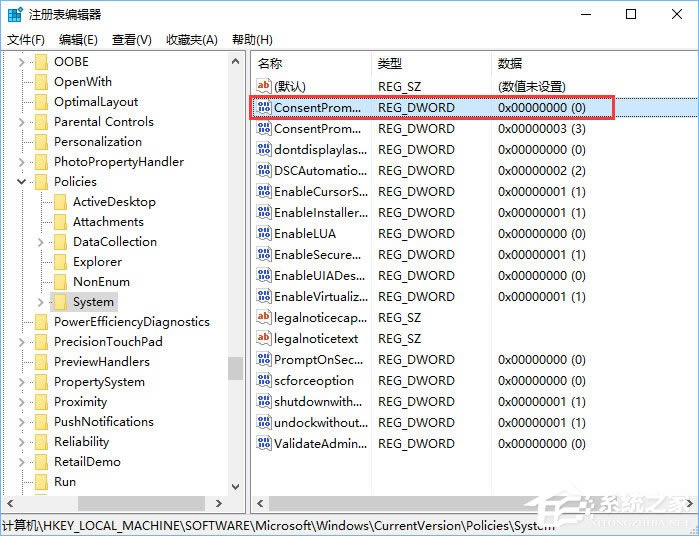The height and width of the screenshot is (536, 699).
Task: Open the 文件(F) menu
Action: 26,39
